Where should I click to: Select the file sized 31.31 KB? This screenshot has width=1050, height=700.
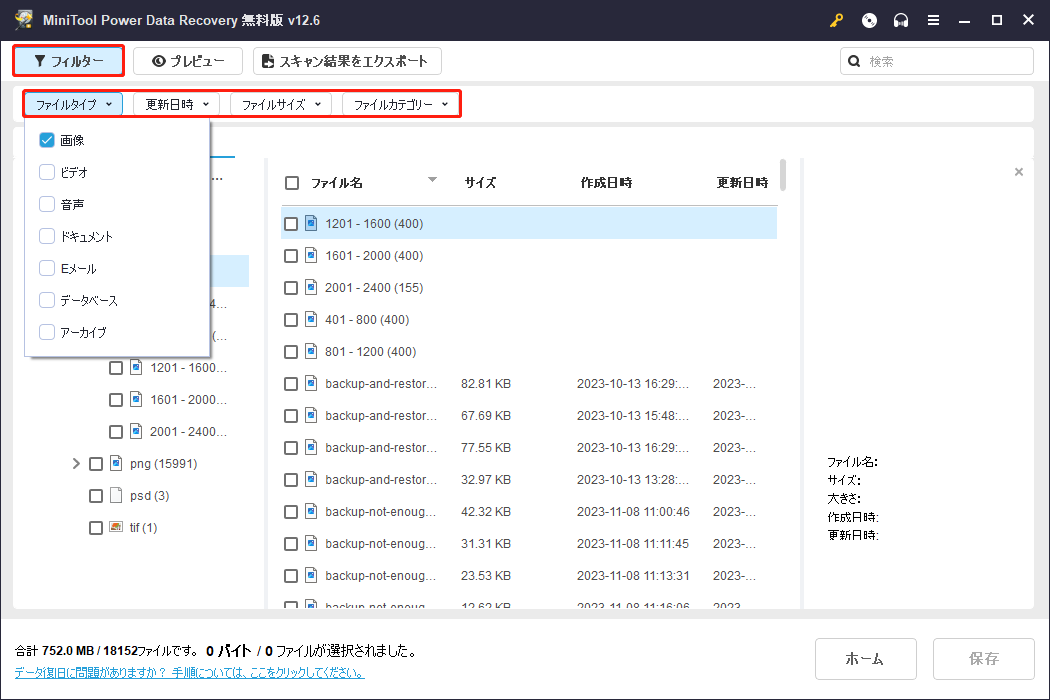point(529,543)
